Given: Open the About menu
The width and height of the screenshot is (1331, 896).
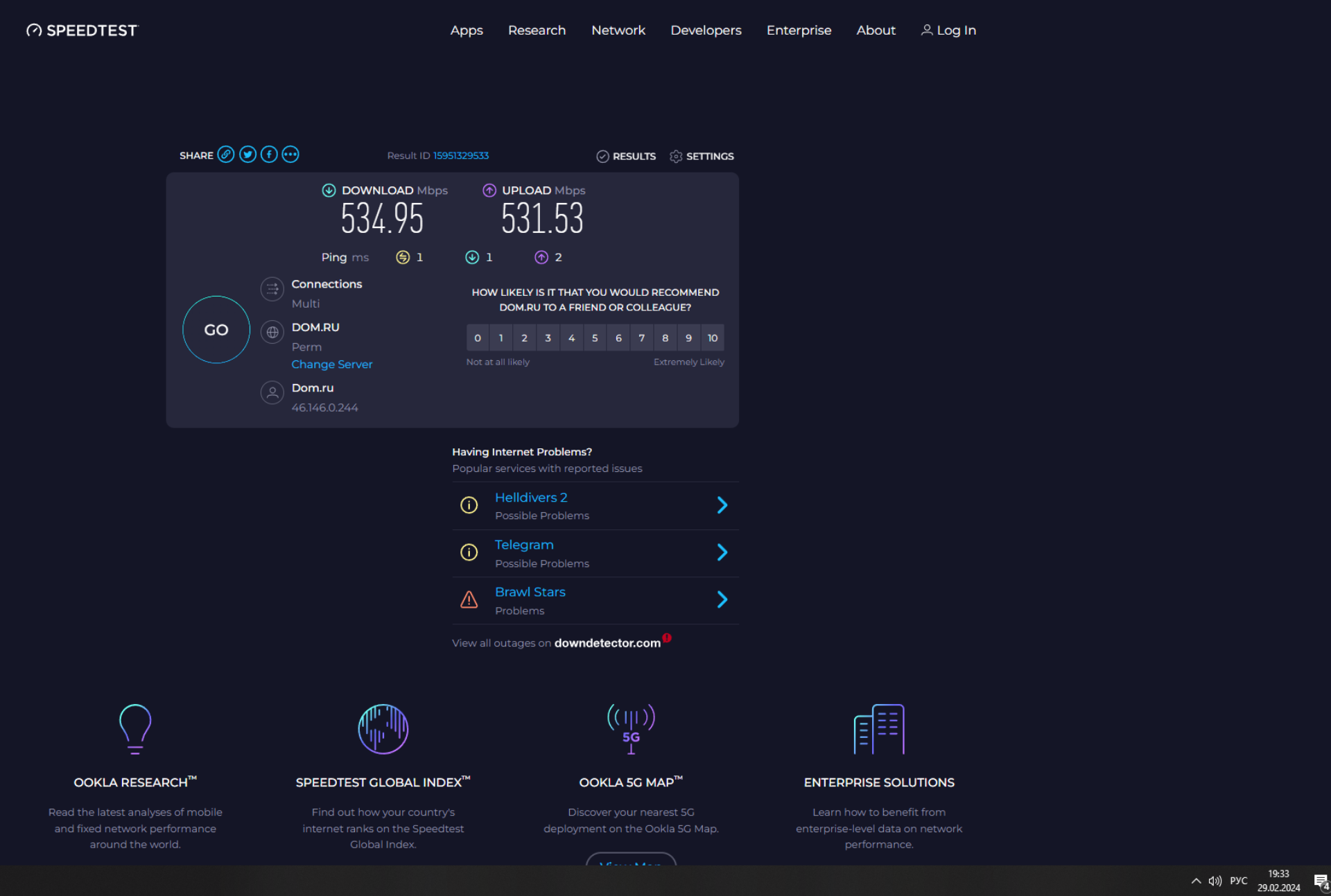Looking at the screenshot, I should [876, 30].
